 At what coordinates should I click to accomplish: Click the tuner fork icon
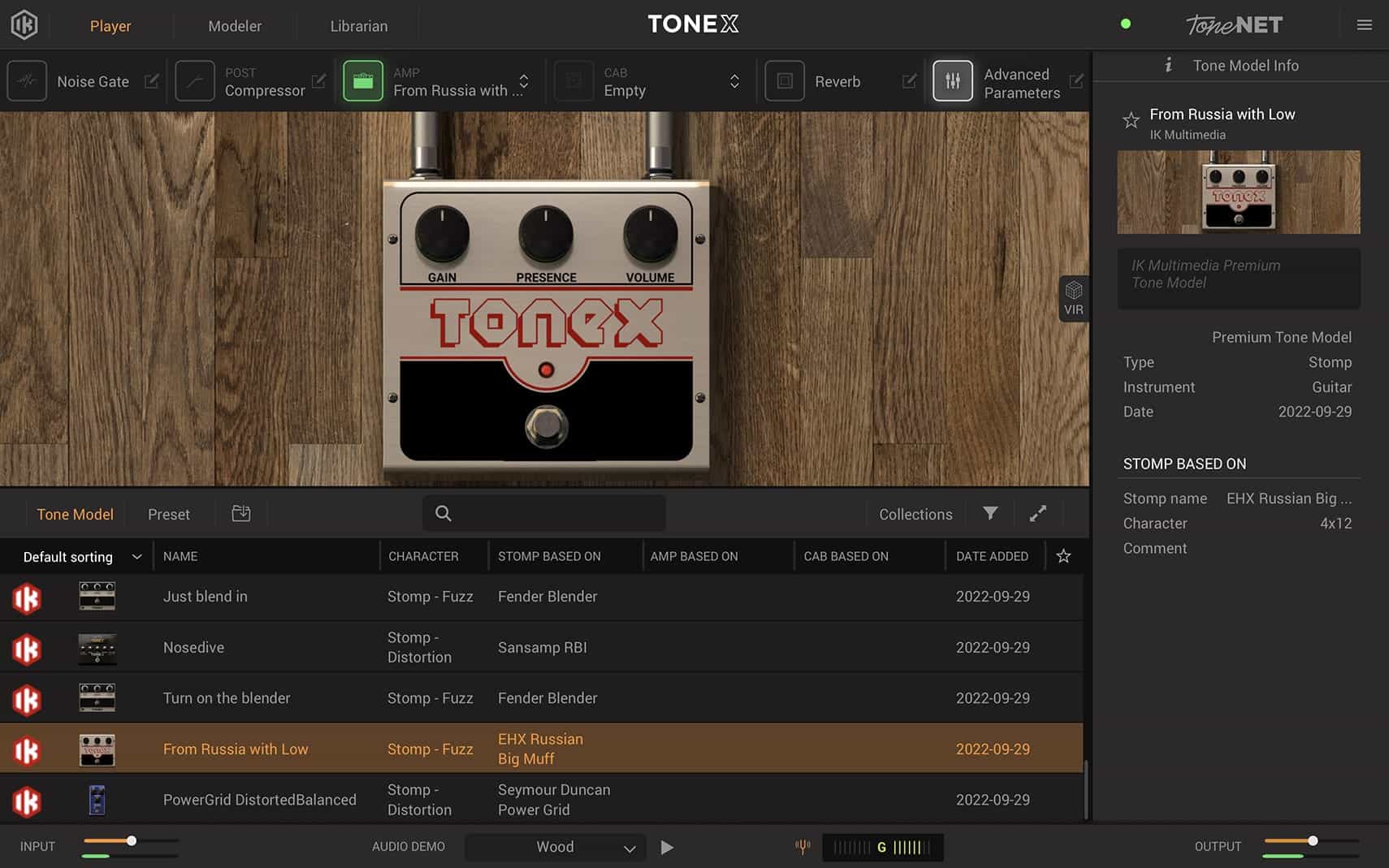pyautogui.click(x=803, y=847)
